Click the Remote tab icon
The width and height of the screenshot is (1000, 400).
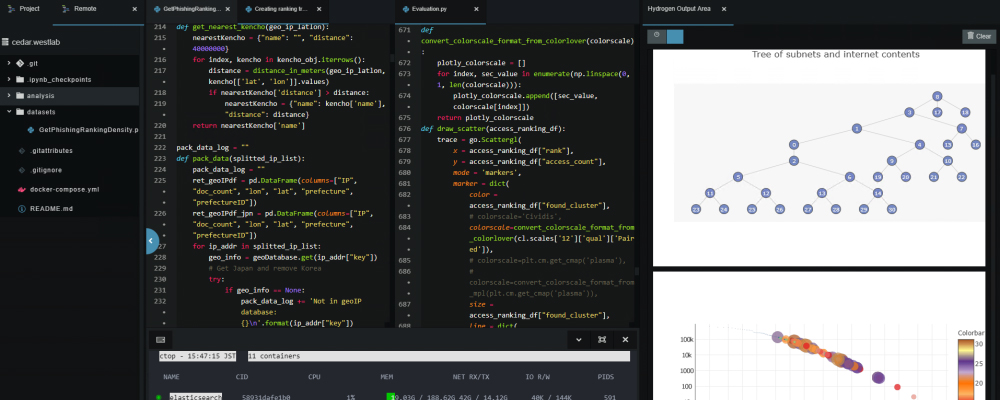click(x=66, y=9)
